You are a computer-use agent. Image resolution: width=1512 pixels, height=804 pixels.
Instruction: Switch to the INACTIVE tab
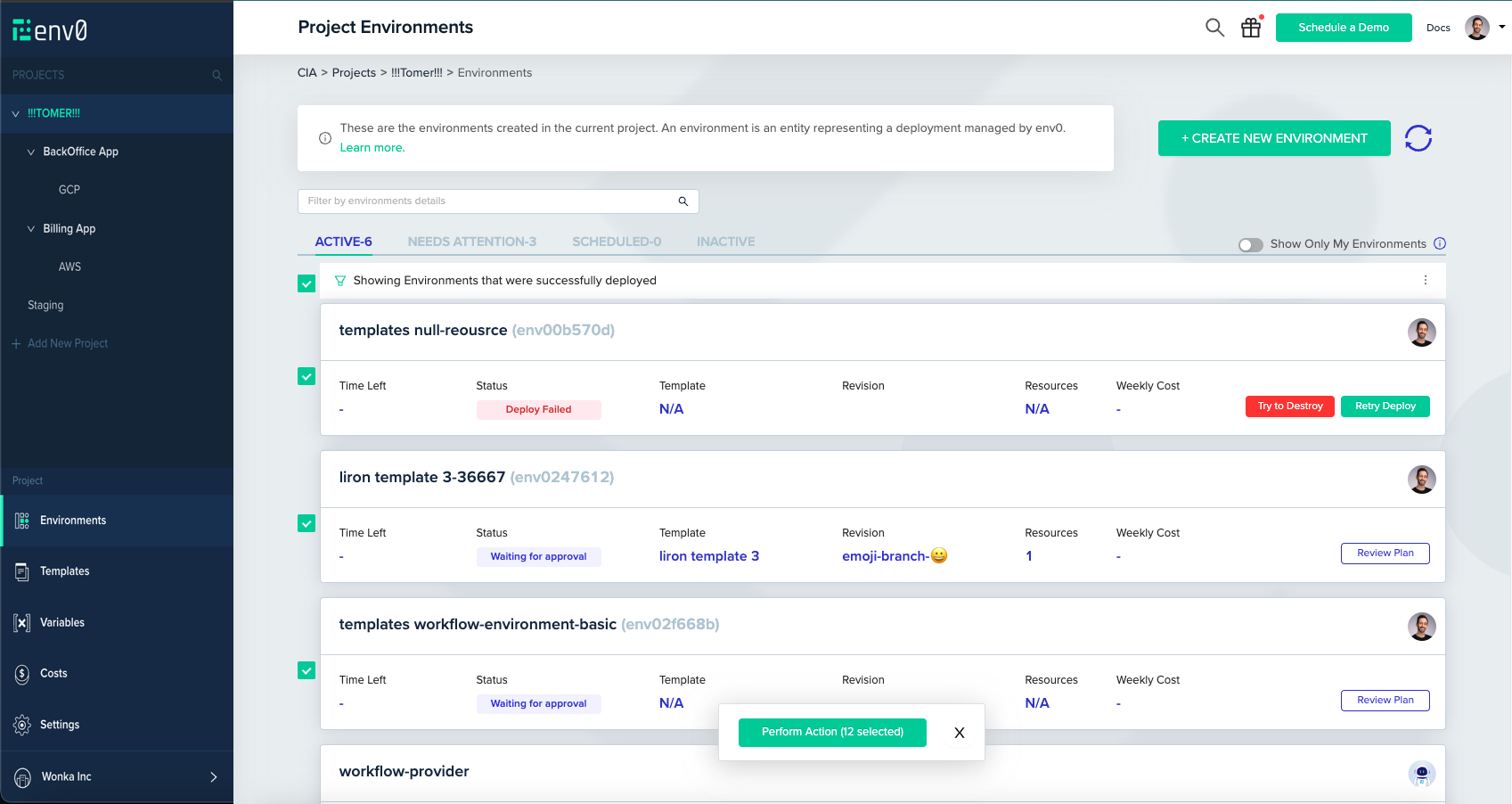(725, 242)
